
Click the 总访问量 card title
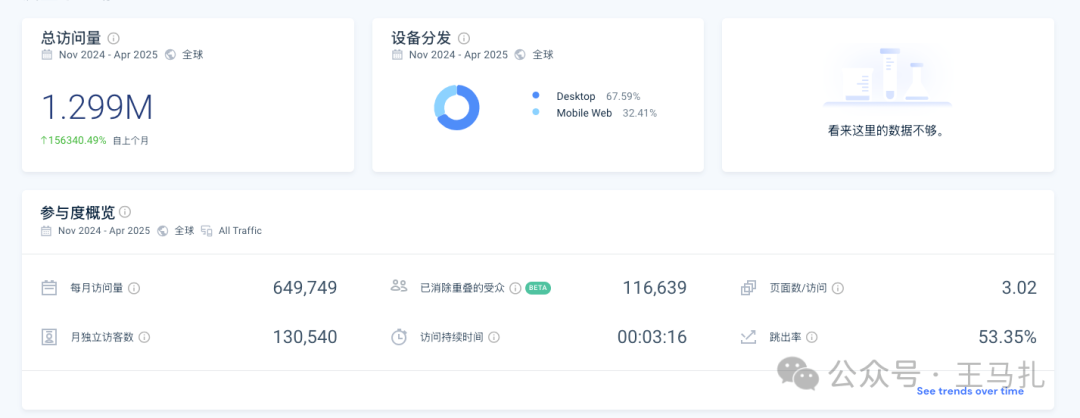point(71,38)
